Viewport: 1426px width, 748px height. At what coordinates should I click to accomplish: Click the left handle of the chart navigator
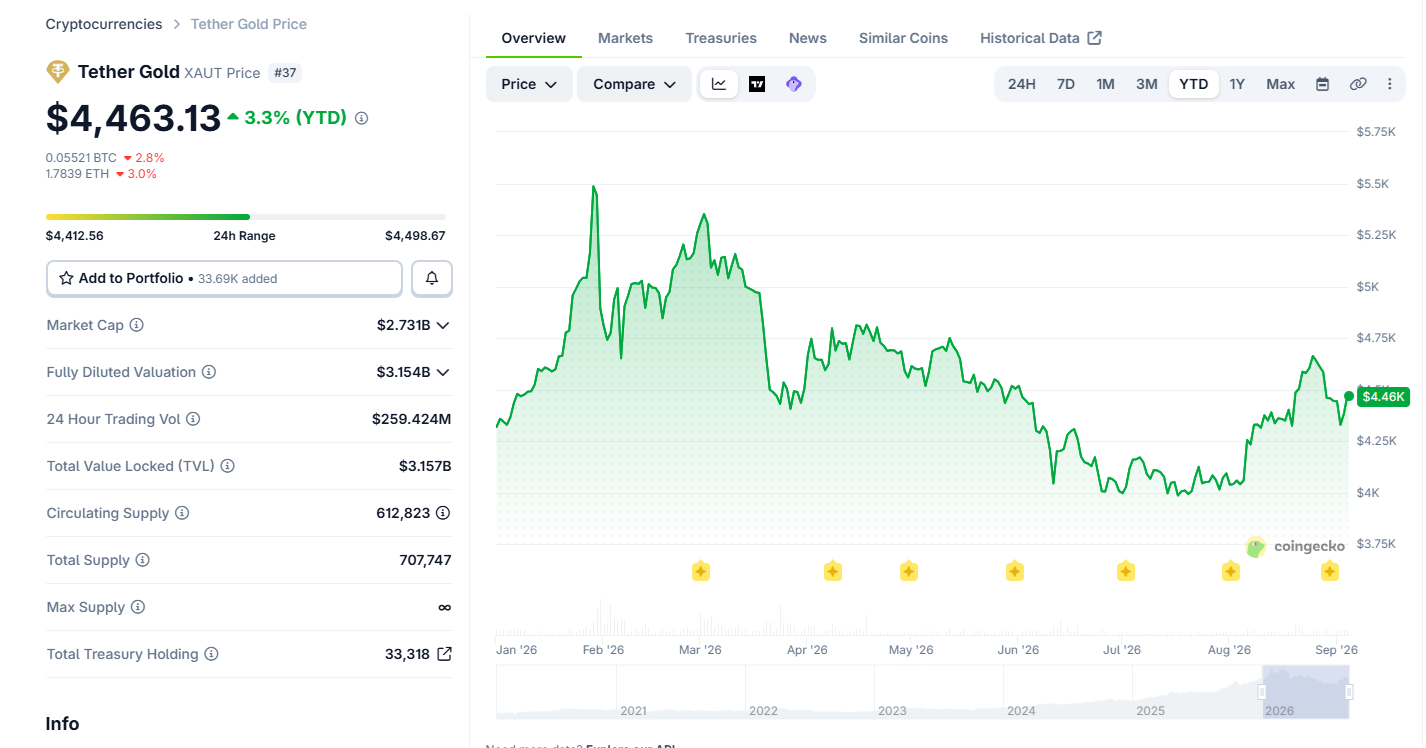tap(1262, 692)
